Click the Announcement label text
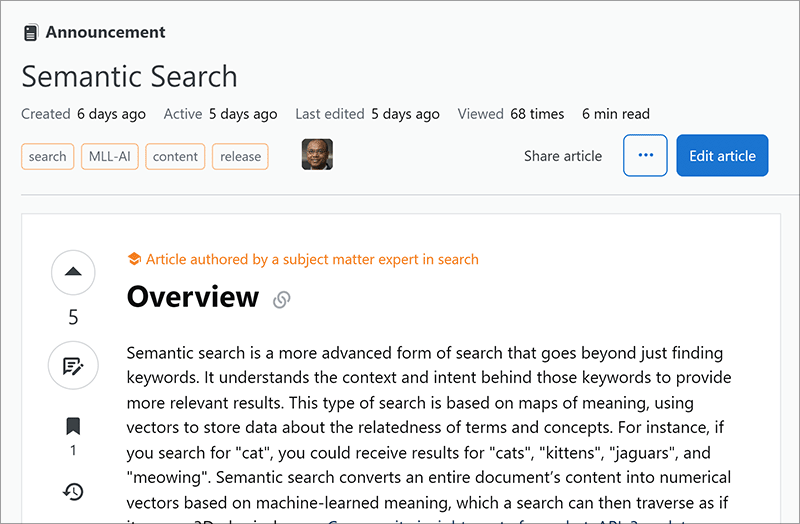The image size is (800, 524). [x=105, y=32]
